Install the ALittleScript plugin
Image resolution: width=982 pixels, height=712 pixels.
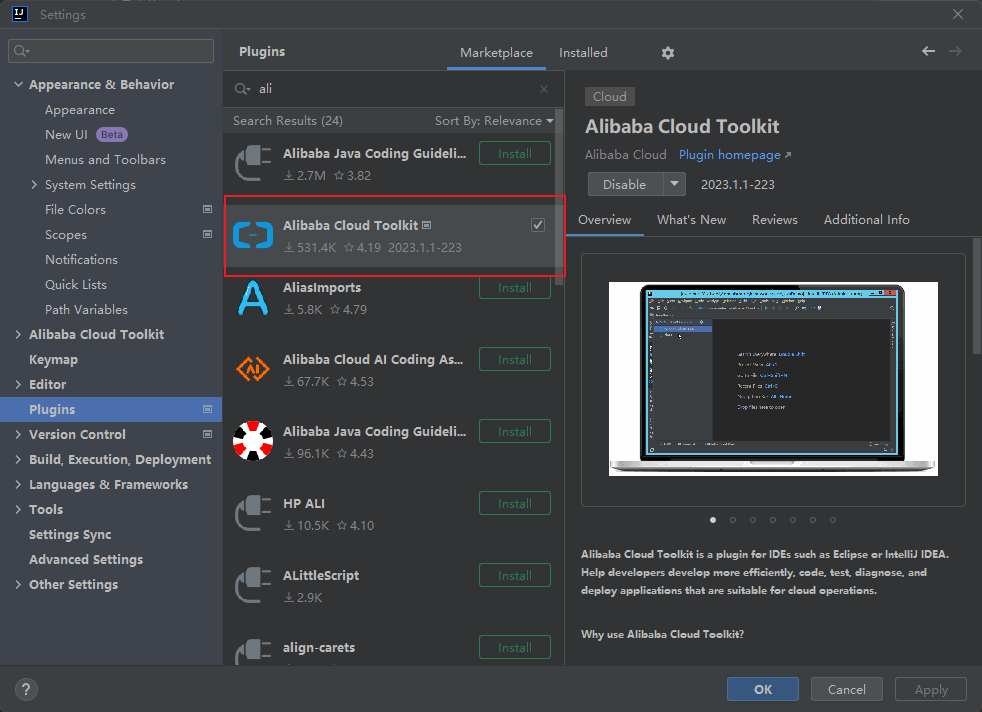click(515, 575)
